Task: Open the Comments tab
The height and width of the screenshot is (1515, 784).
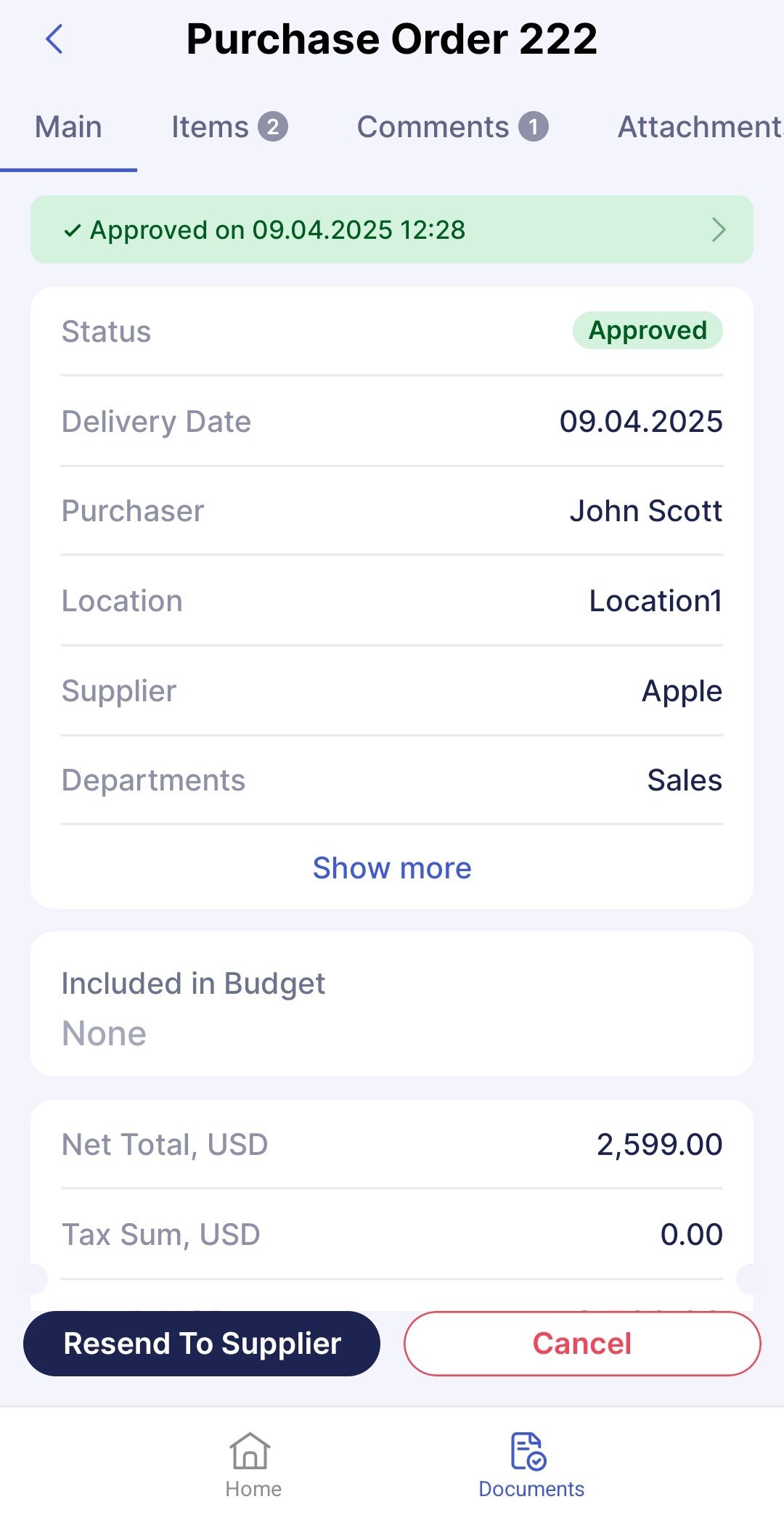Action: click(x=433, y=127)
